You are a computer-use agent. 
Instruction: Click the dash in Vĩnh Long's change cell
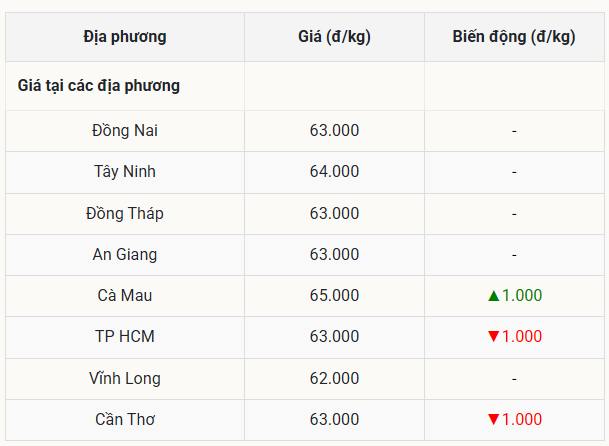click(x=513, y=378)
